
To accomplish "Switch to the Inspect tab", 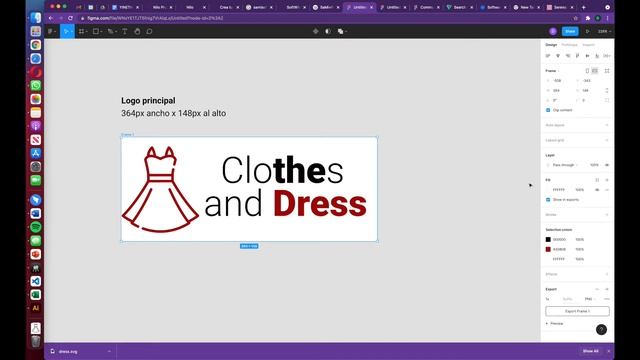I will pos(588,45).
